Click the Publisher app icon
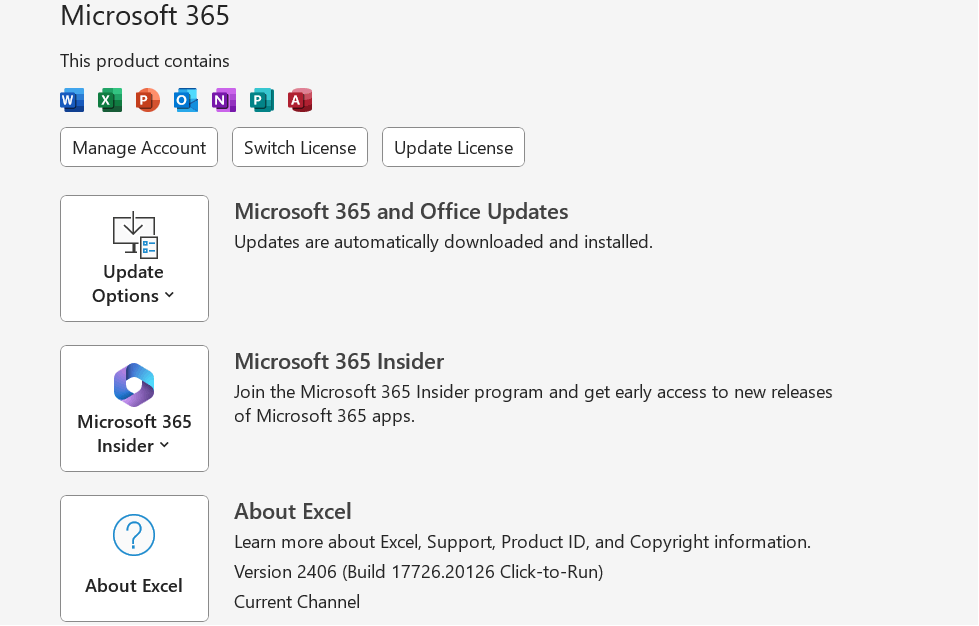The height and width of the screenshot is (626, 979). point(262,100)
